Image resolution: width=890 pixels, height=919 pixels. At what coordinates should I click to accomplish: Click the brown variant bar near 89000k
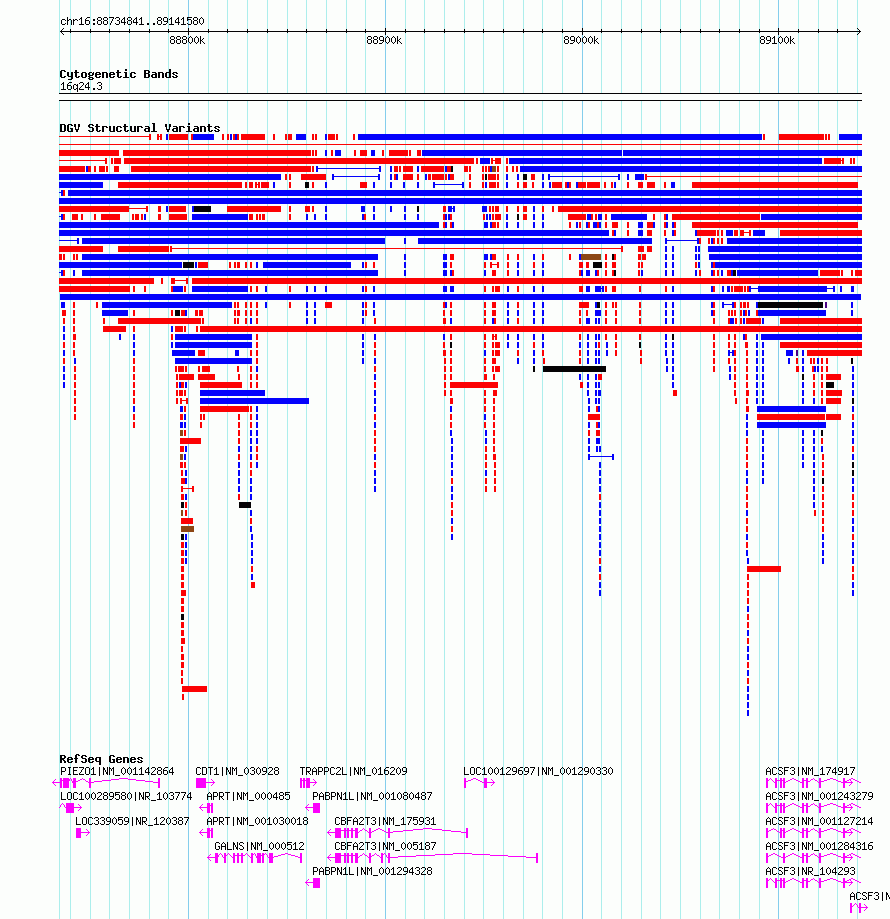click(591, 257)
